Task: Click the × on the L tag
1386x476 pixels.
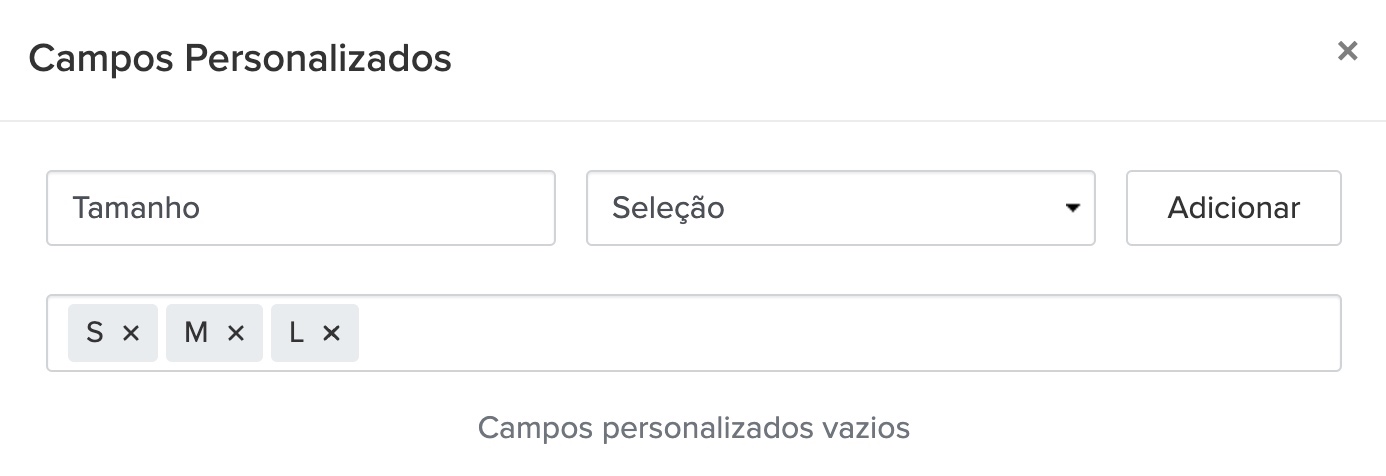Action: (332, 334)
